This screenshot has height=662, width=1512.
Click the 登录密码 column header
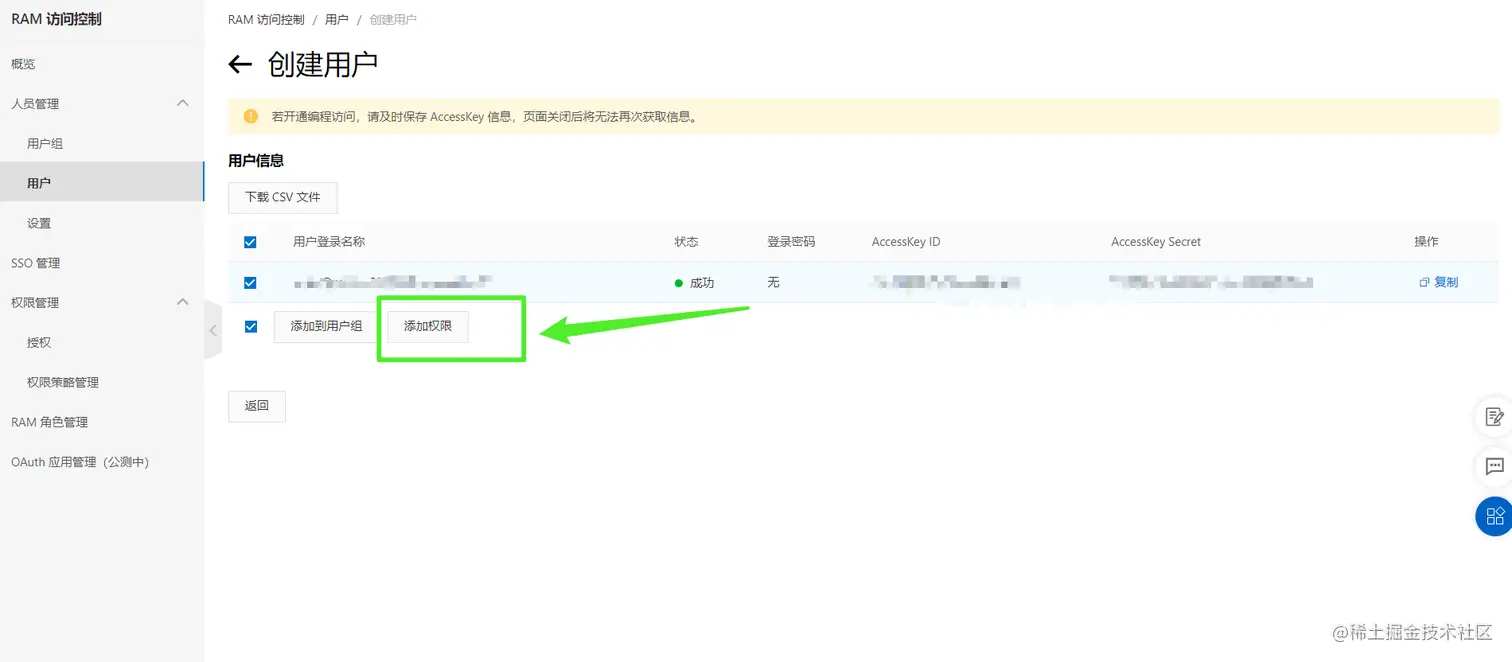791,242
